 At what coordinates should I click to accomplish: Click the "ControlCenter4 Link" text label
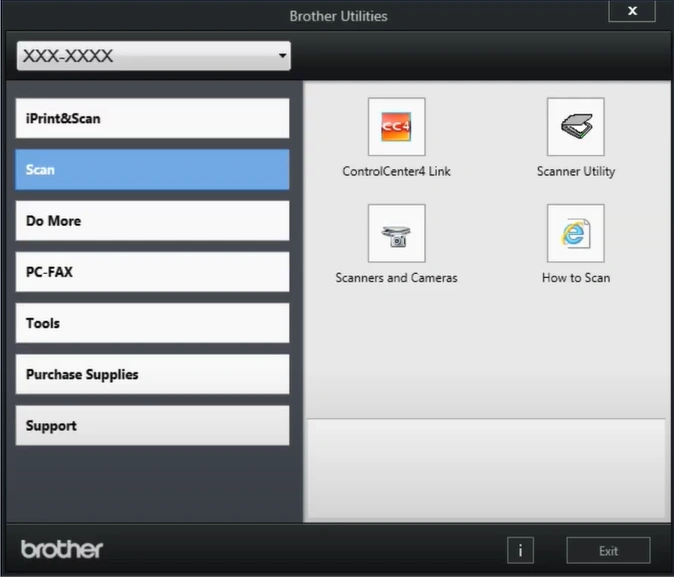(x=396, y=171)
